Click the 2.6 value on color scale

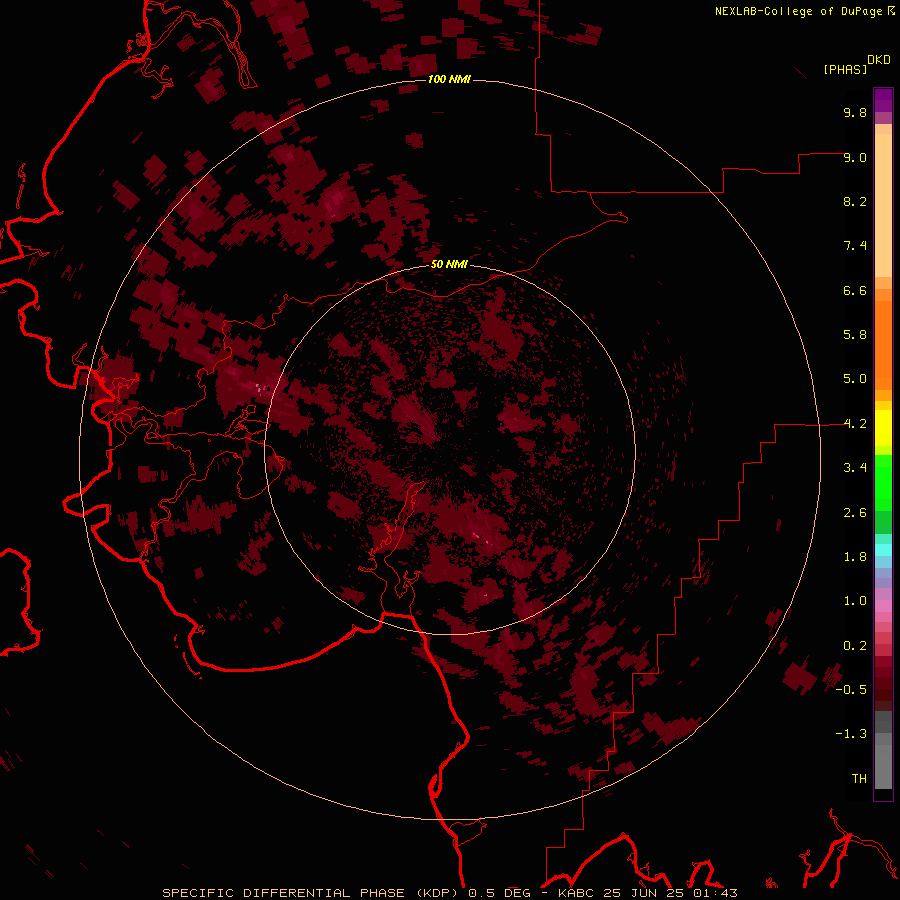coord(855,513)
